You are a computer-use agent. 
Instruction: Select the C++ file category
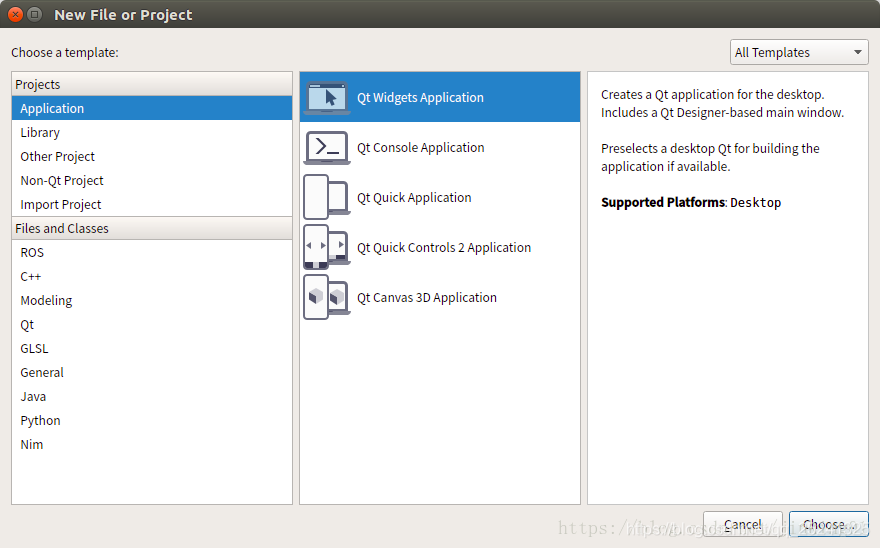[152, 276]
